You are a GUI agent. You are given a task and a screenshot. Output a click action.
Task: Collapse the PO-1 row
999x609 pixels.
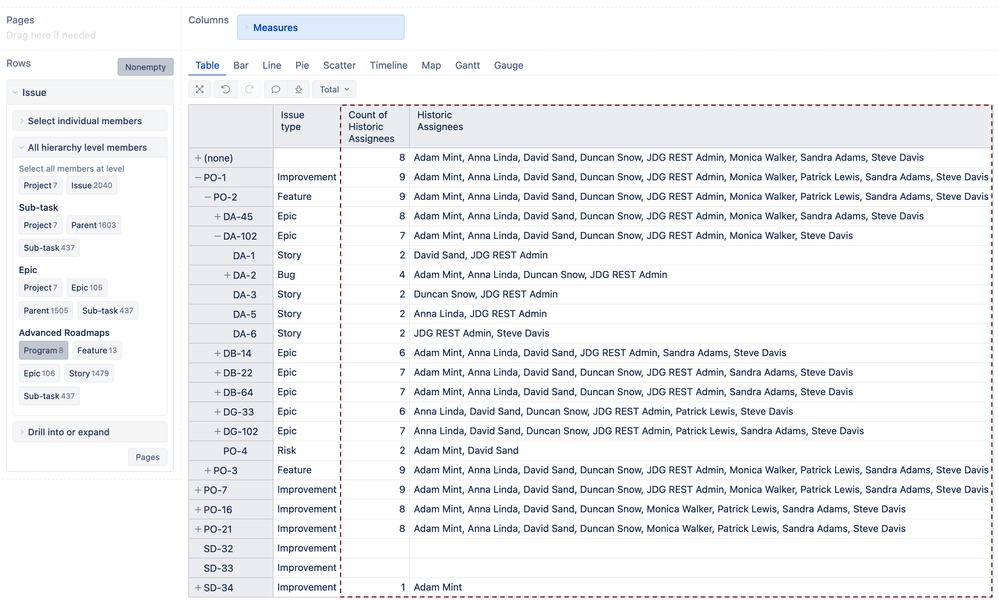coord(198,178)
